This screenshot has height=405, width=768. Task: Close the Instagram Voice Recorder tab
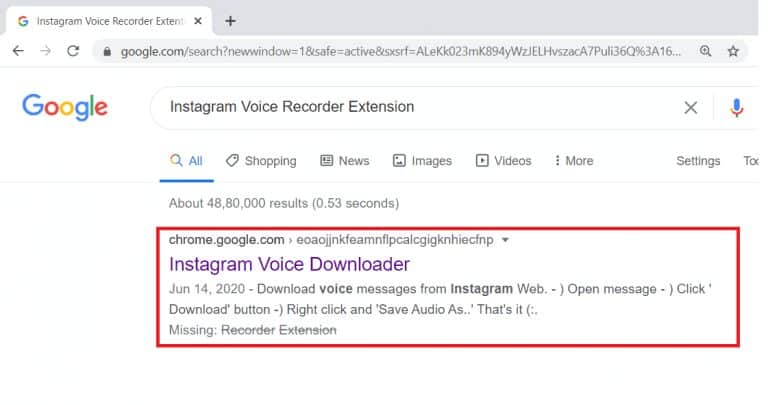pyautogui.click(x=198, y=21)
